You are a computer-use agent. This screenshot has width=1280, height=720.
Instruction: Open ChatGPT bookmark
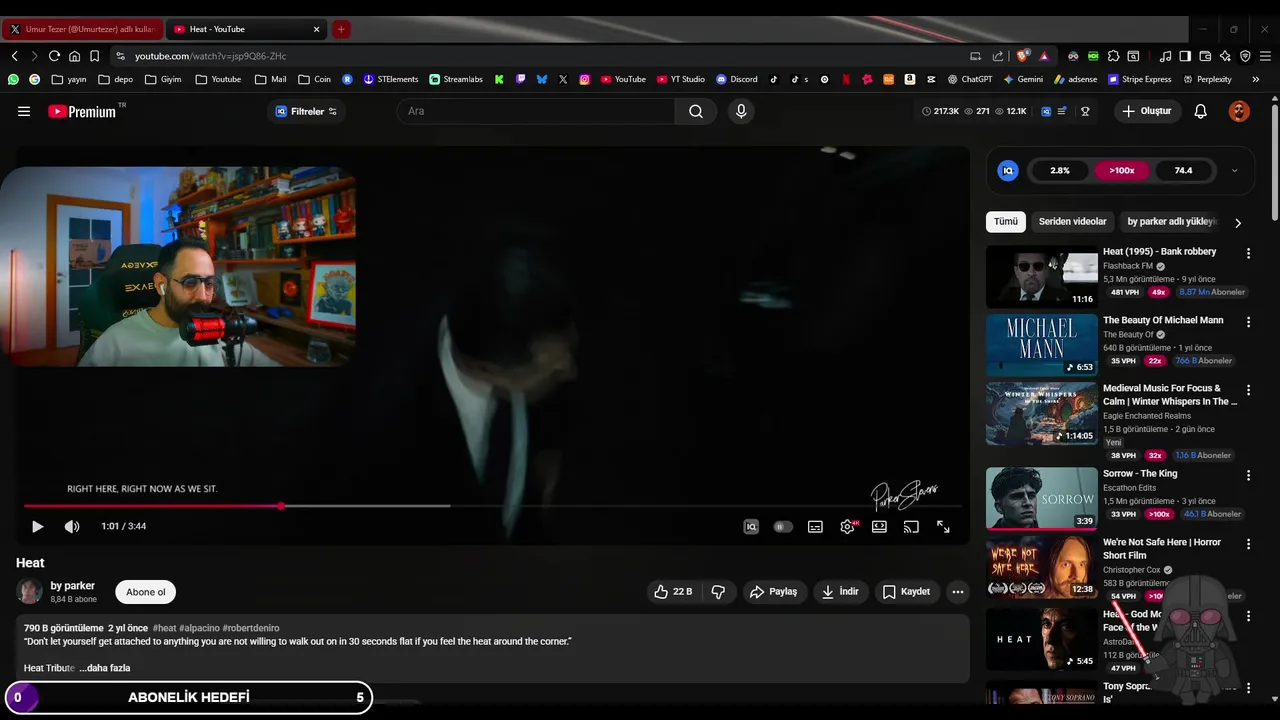pos(970,79)
